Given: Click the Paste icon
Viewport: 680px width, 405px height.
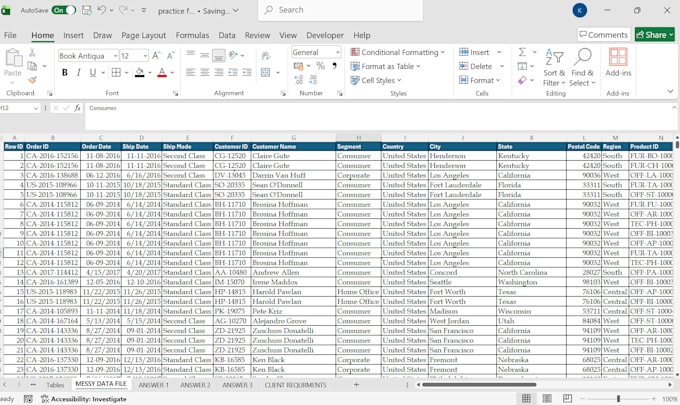Looking at the screenshot, I should click(x=13, y=58).
